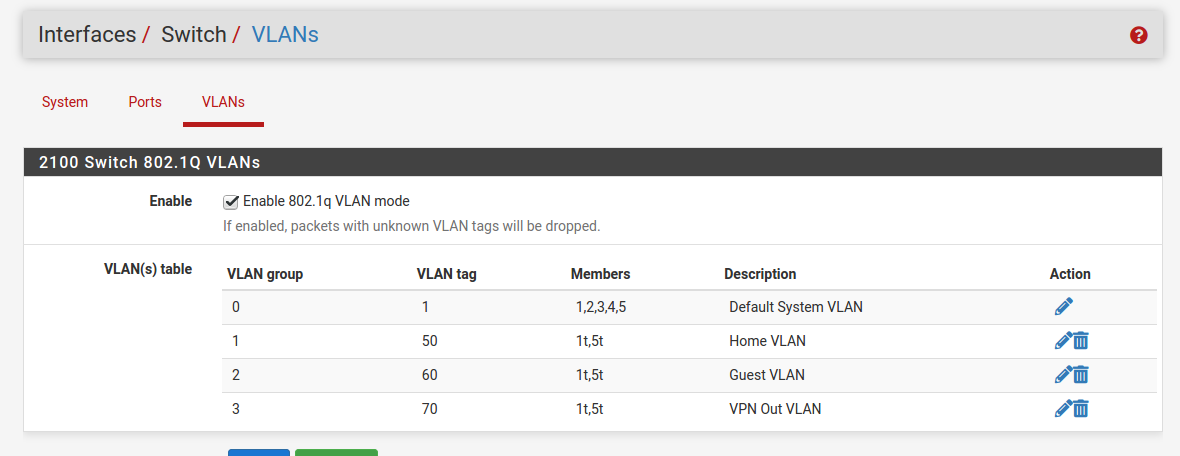1180x456 pixels.
Task: Edit the Guest VLAN with pencil icon
Action: (x=1063, y=375)
